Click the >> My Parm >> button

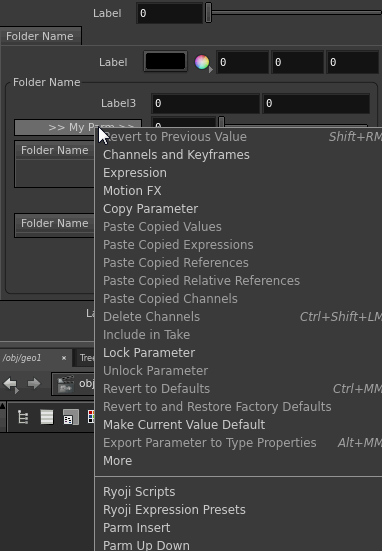pyautogui.click(x=78, y=127)
